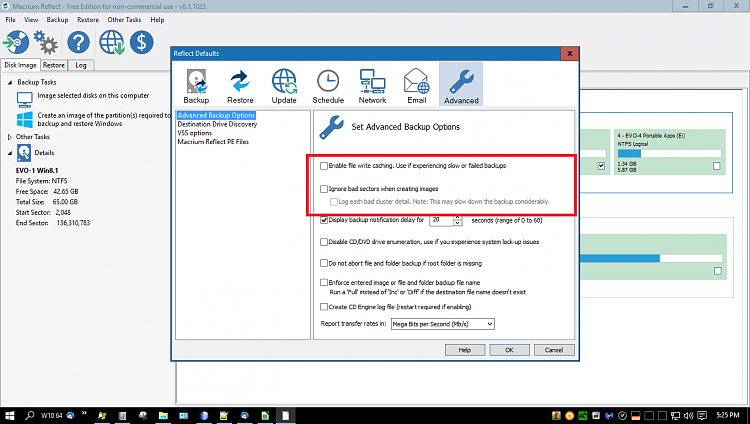The image size is (750, 424).
Task: Open the View menu
Action: point(31,20)
